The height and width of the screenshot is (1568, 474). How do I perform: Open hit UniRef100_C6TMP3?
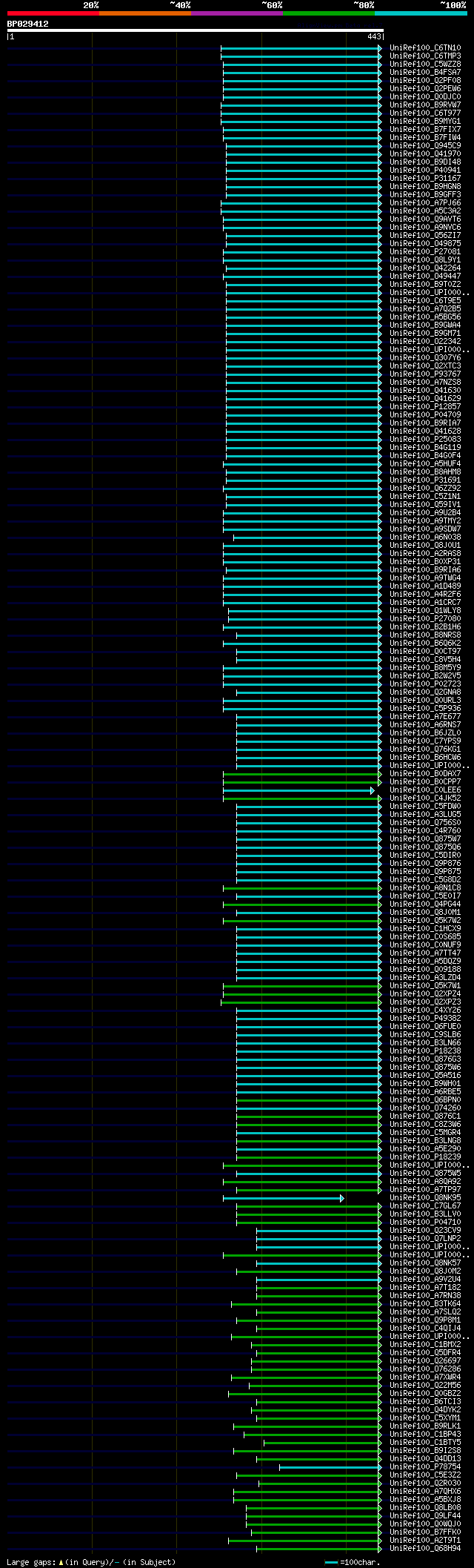(425, 56)
